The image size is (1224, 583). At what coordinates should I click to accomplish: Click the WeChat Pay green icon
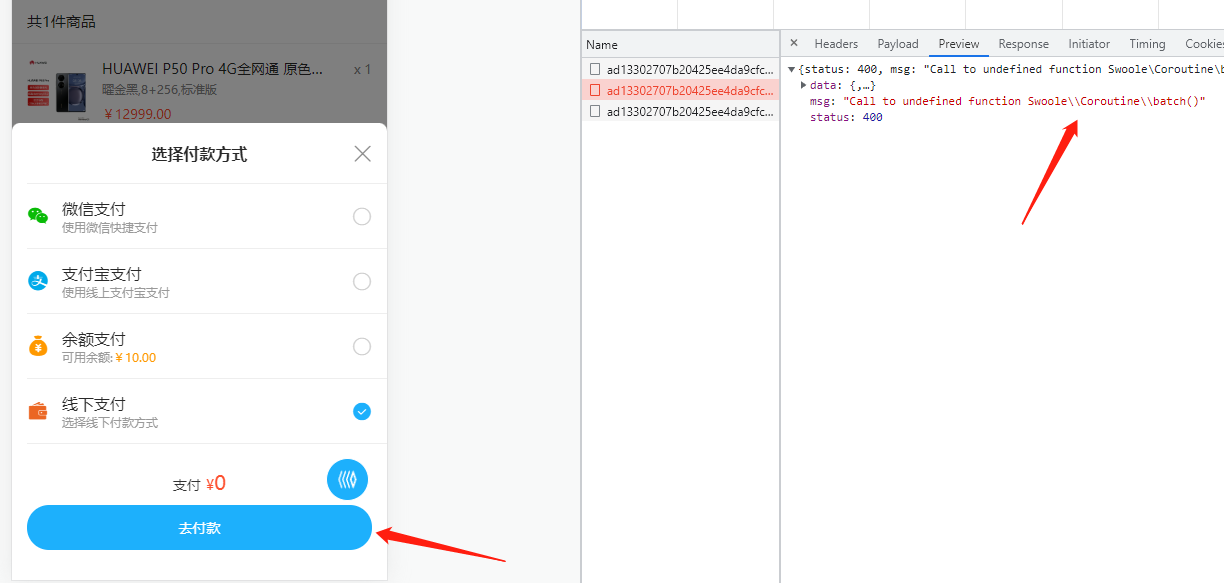pos(38,216)
